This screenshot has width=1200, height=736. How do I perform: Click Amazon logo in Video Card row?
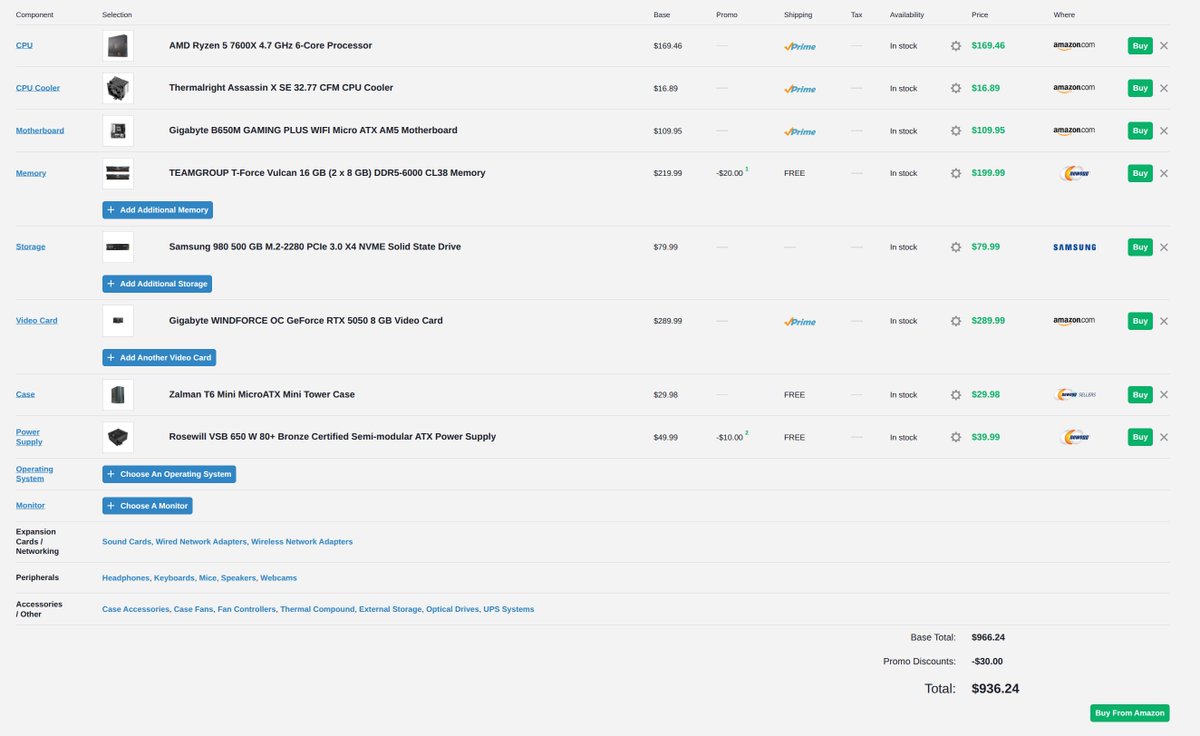(x=1074, y=321)
